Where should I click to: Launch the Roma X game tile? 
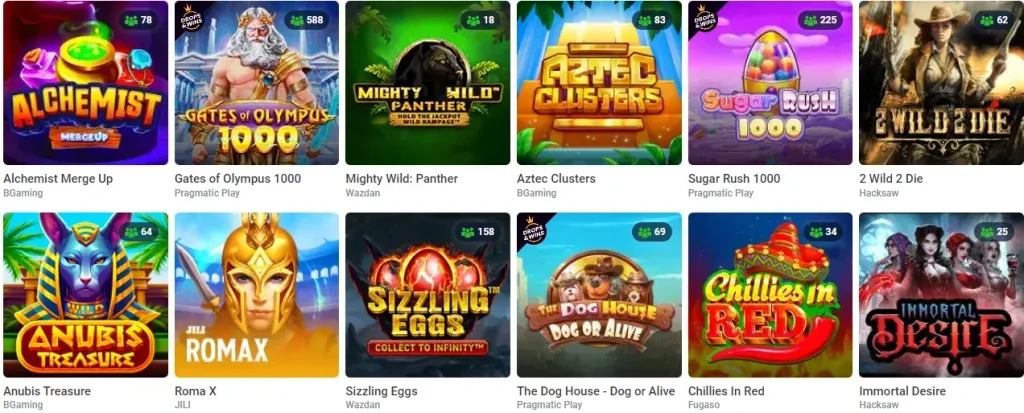(x=257, y=295)
